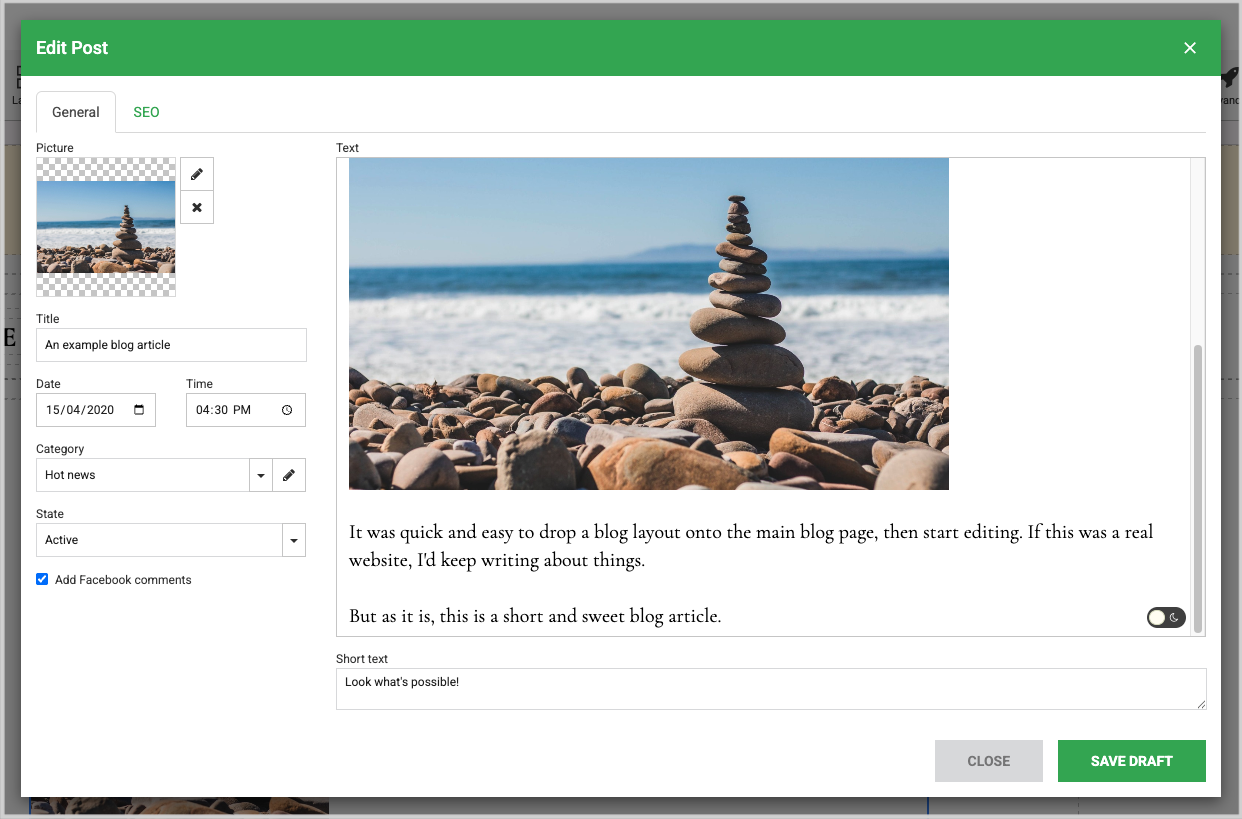Viewport: 1242px width, 819px height.
Task: Click the pencil icon to edit picture
Action: [197, 174]
